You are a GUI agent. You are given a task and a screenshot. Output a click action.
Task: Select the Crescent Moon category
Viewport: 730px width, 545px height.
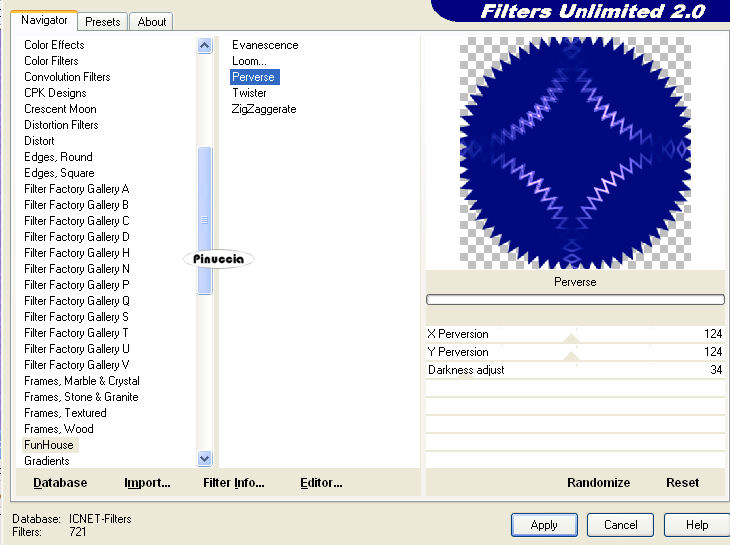pyautogui.click(x=60, y=109)
